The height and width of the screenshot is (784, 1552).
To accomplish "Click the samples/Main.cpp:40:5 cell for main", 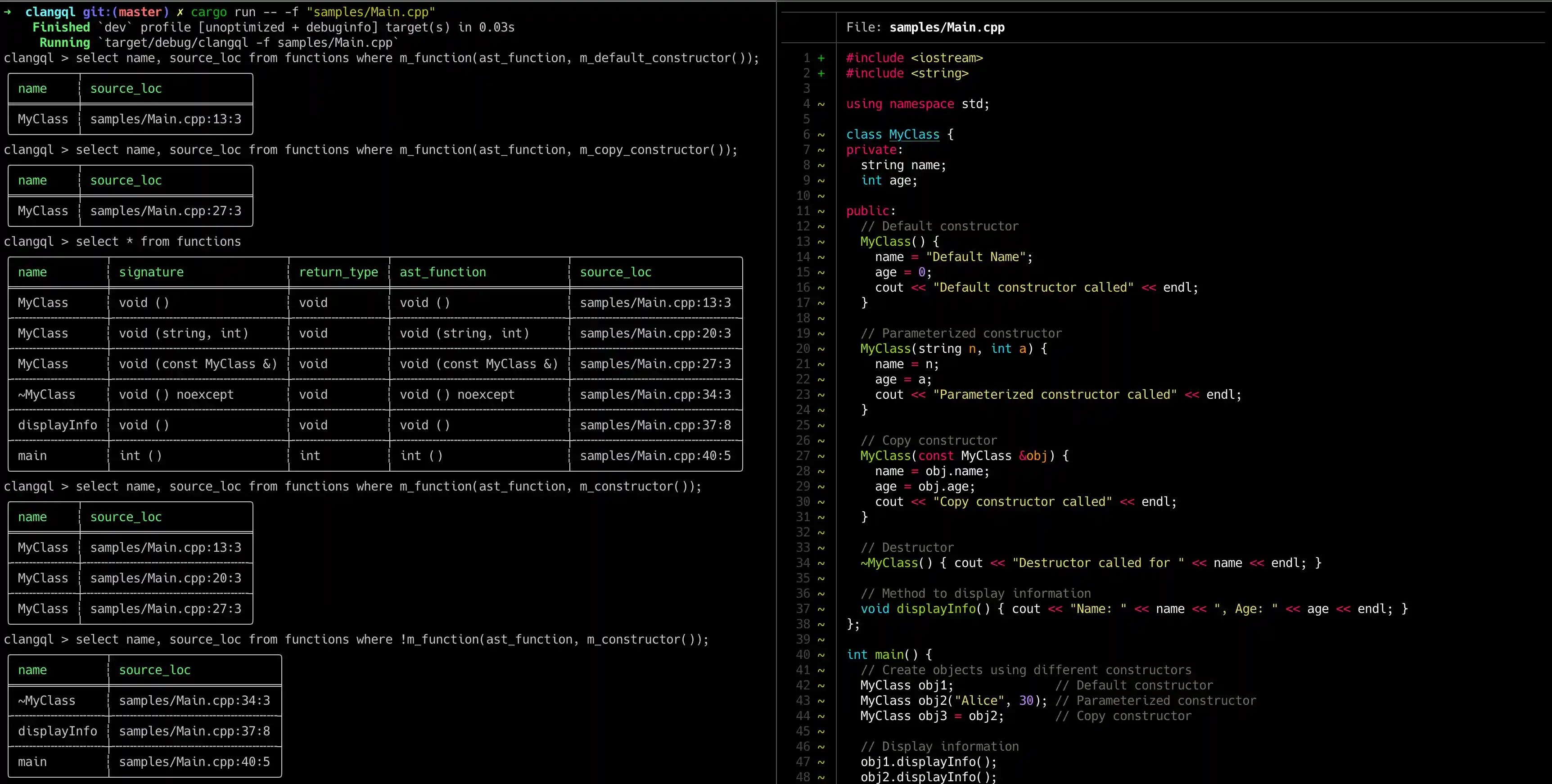I will [x=655, y=456].
